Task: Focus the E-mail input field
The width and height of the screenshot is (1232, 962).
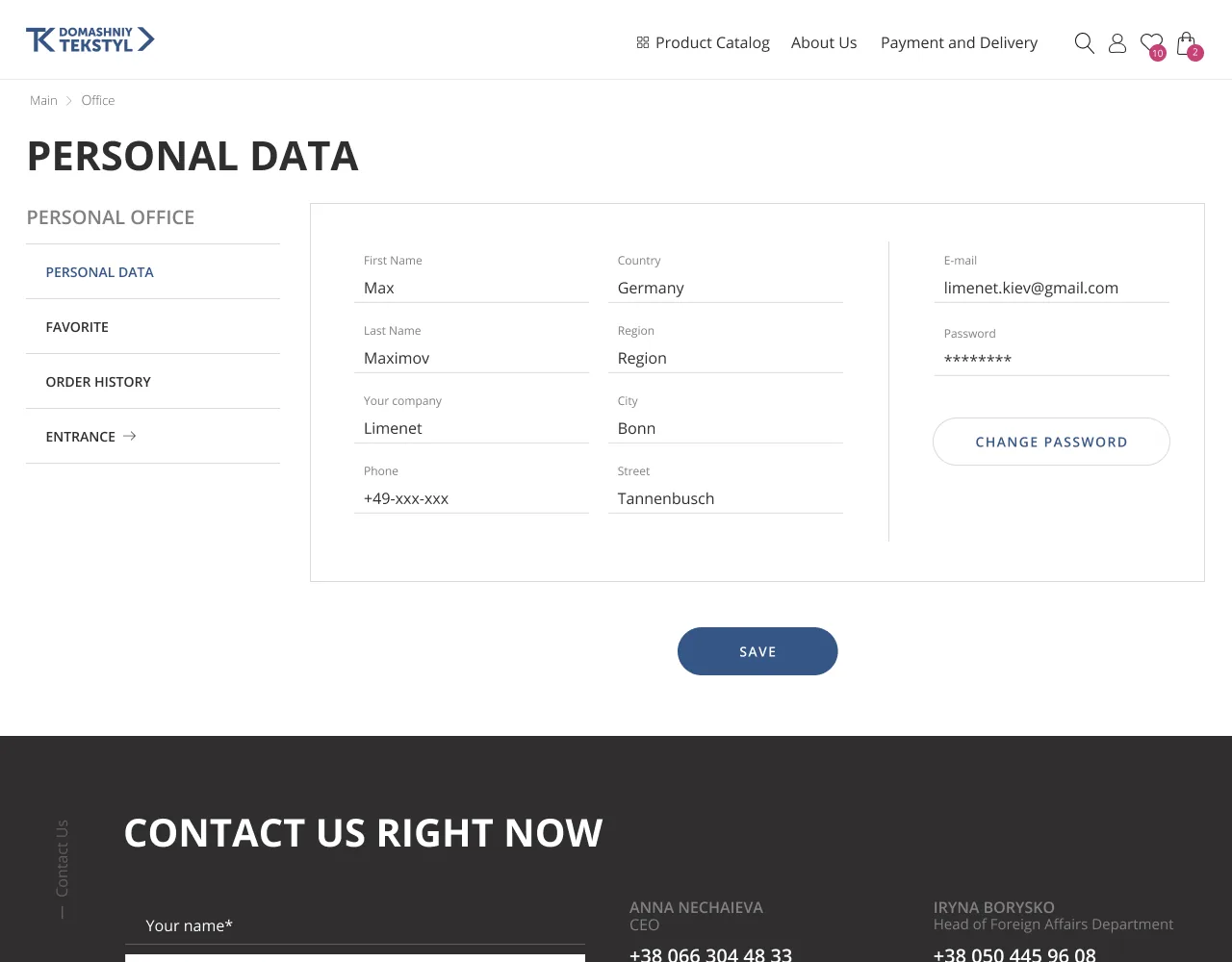Action: [x=1051, y=288]
